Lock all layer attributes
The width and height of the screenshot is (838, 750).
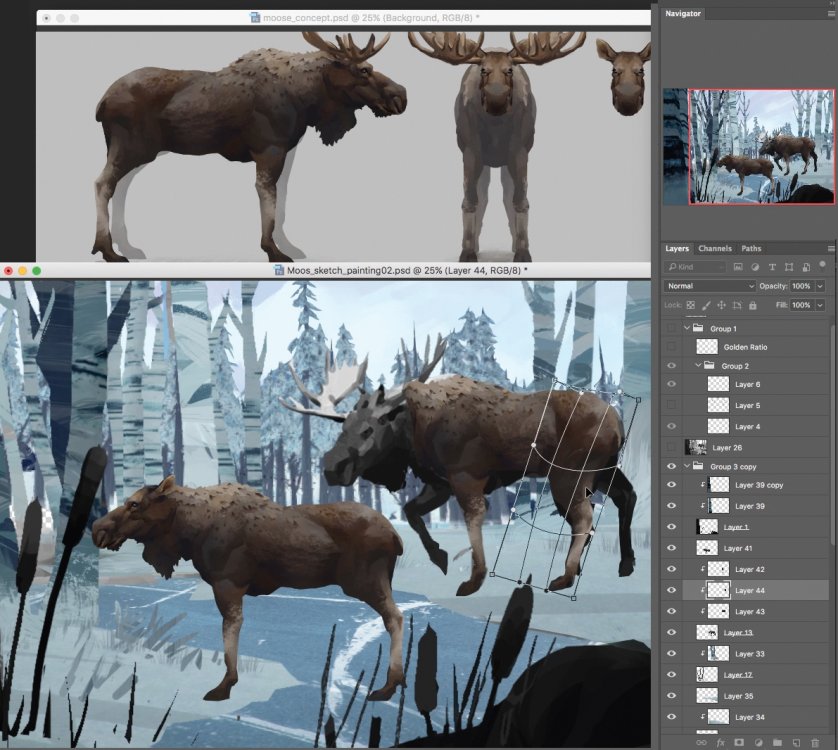[752, 305]
